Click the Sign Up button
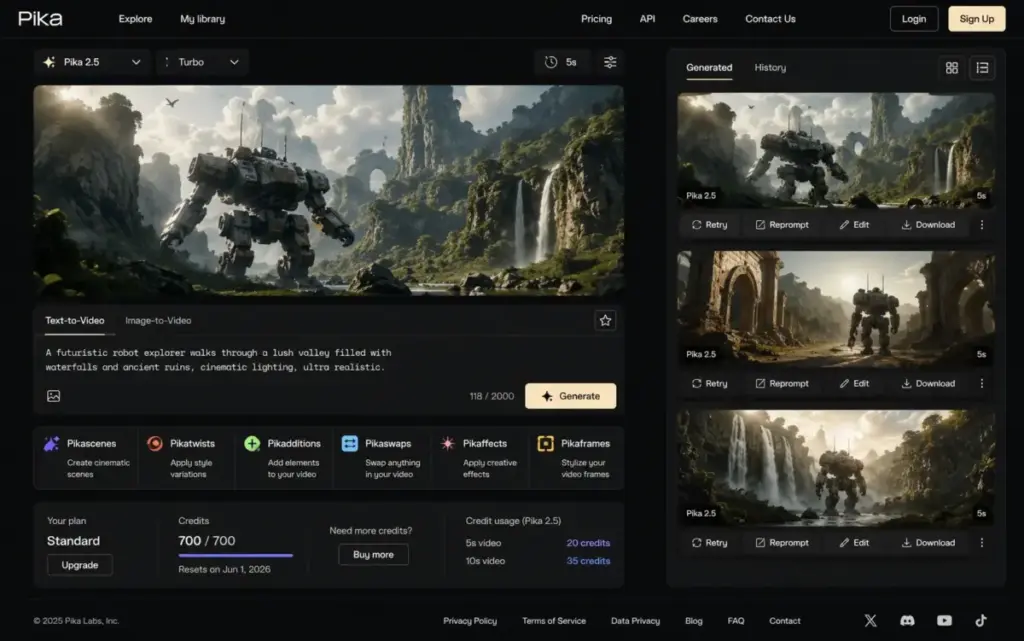The image size is (1024, 641). tap(976, 19)
